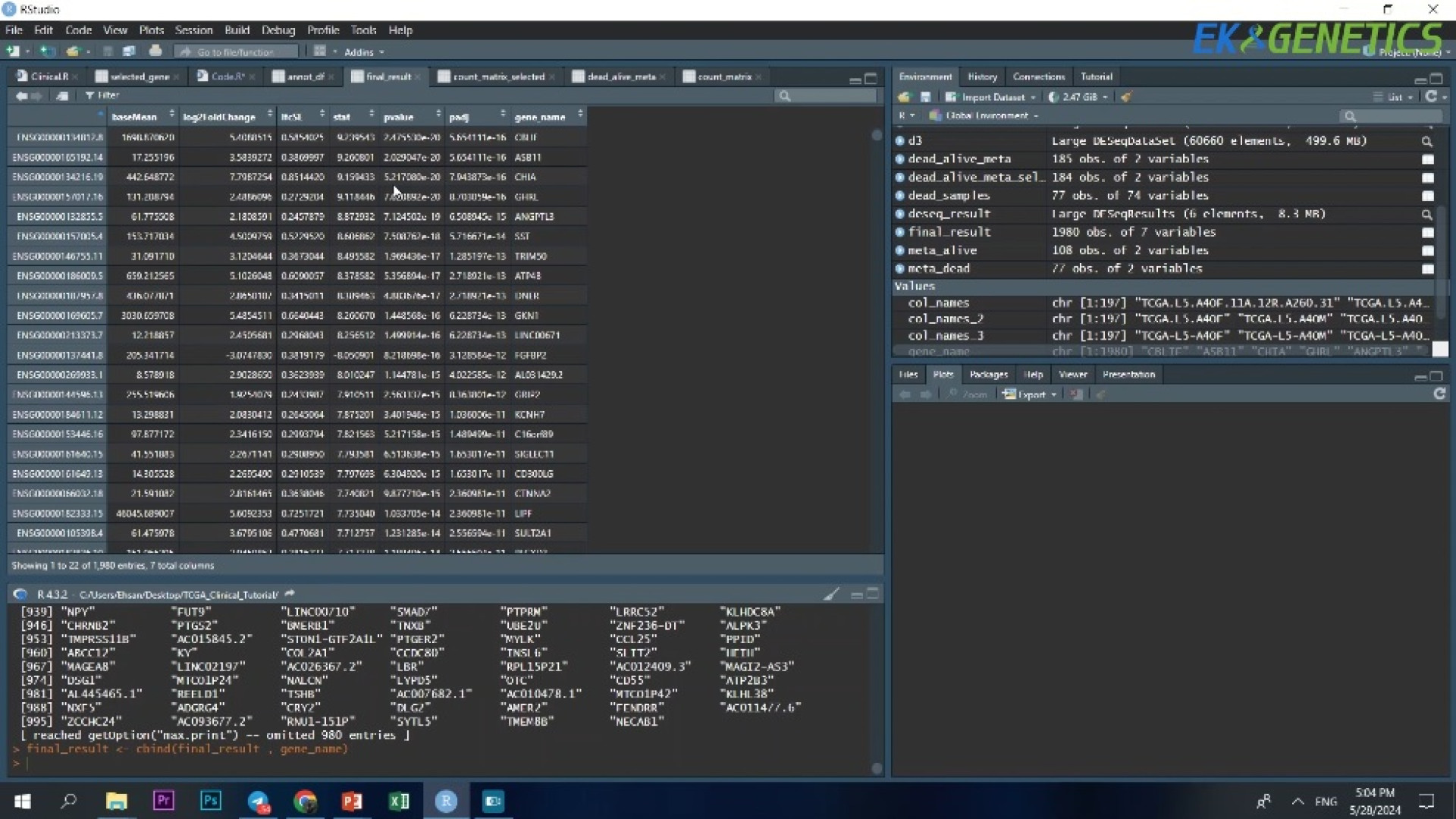This screenshot has width=1456, height=819.
Task: Expand the d3 object entry
Action: pos(900,141)
